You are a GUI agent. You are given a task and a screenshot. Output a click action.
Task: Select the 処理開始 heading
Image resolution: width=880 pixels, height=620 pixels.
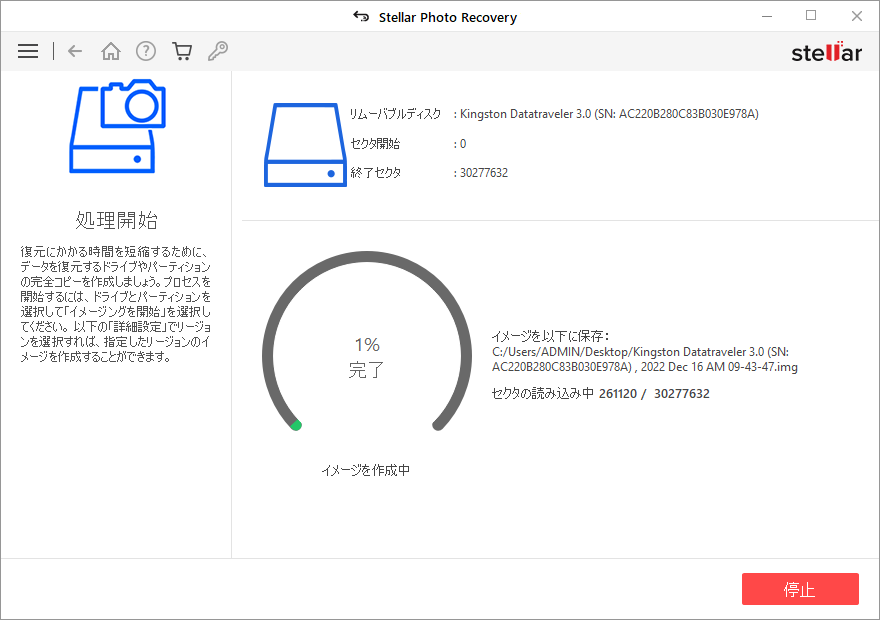pos(116,220)
